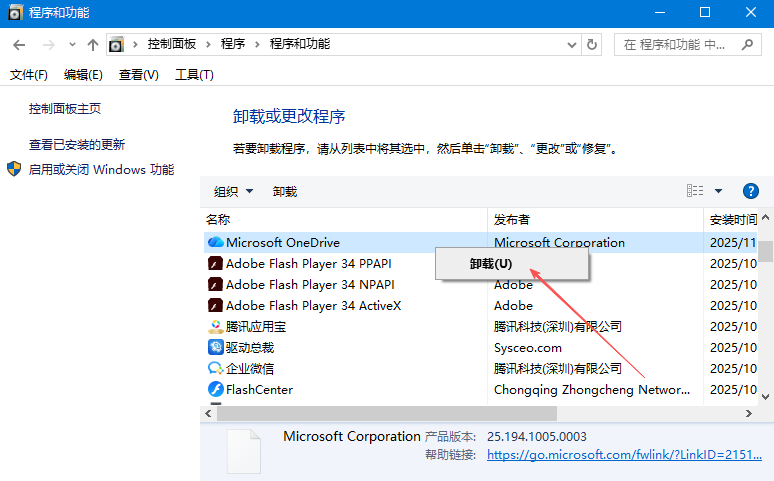This screenshot has width=774, height=481.
Task: Click the 卸载 toolbar button
Action: coord(285,191)
